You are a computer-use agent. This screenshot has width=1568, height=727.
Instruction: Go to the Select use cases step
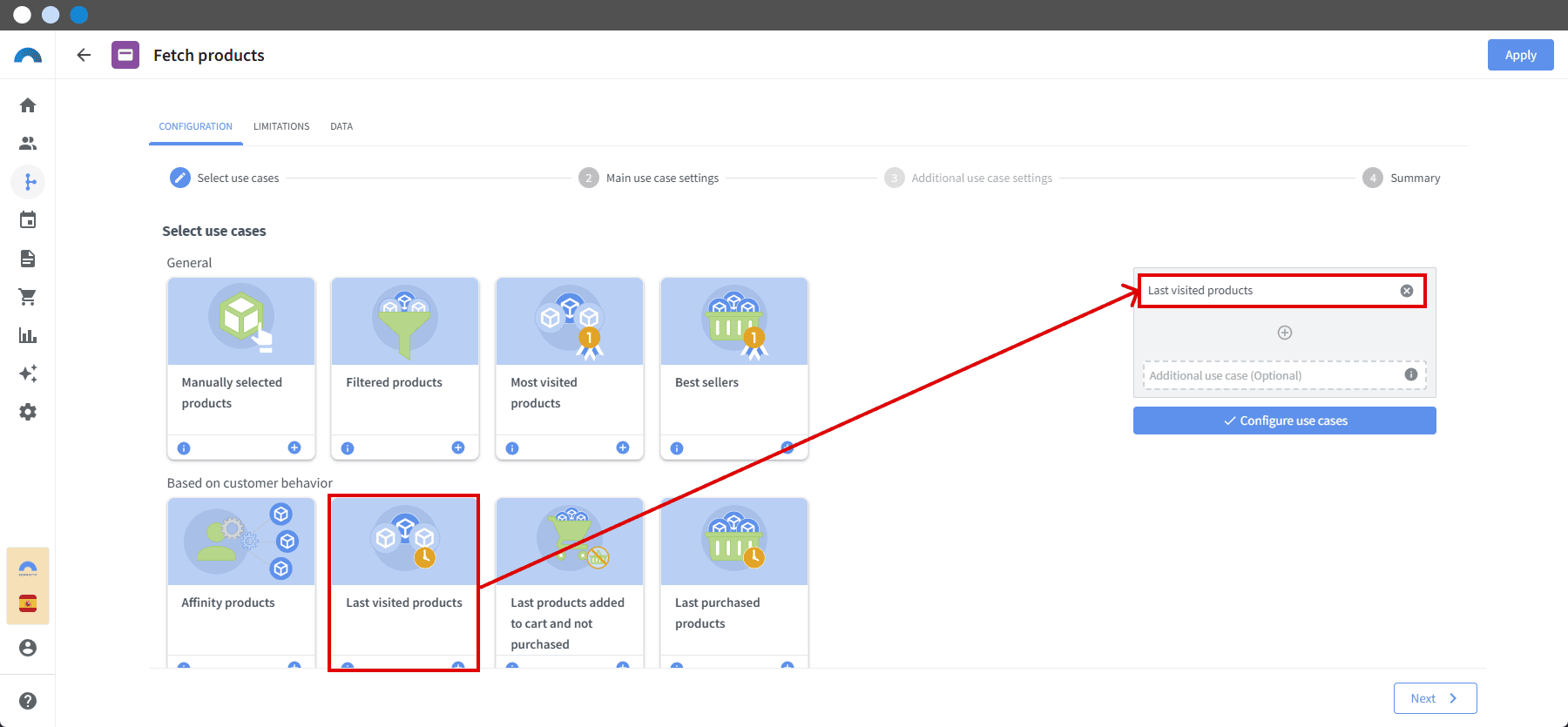[225, 178]
